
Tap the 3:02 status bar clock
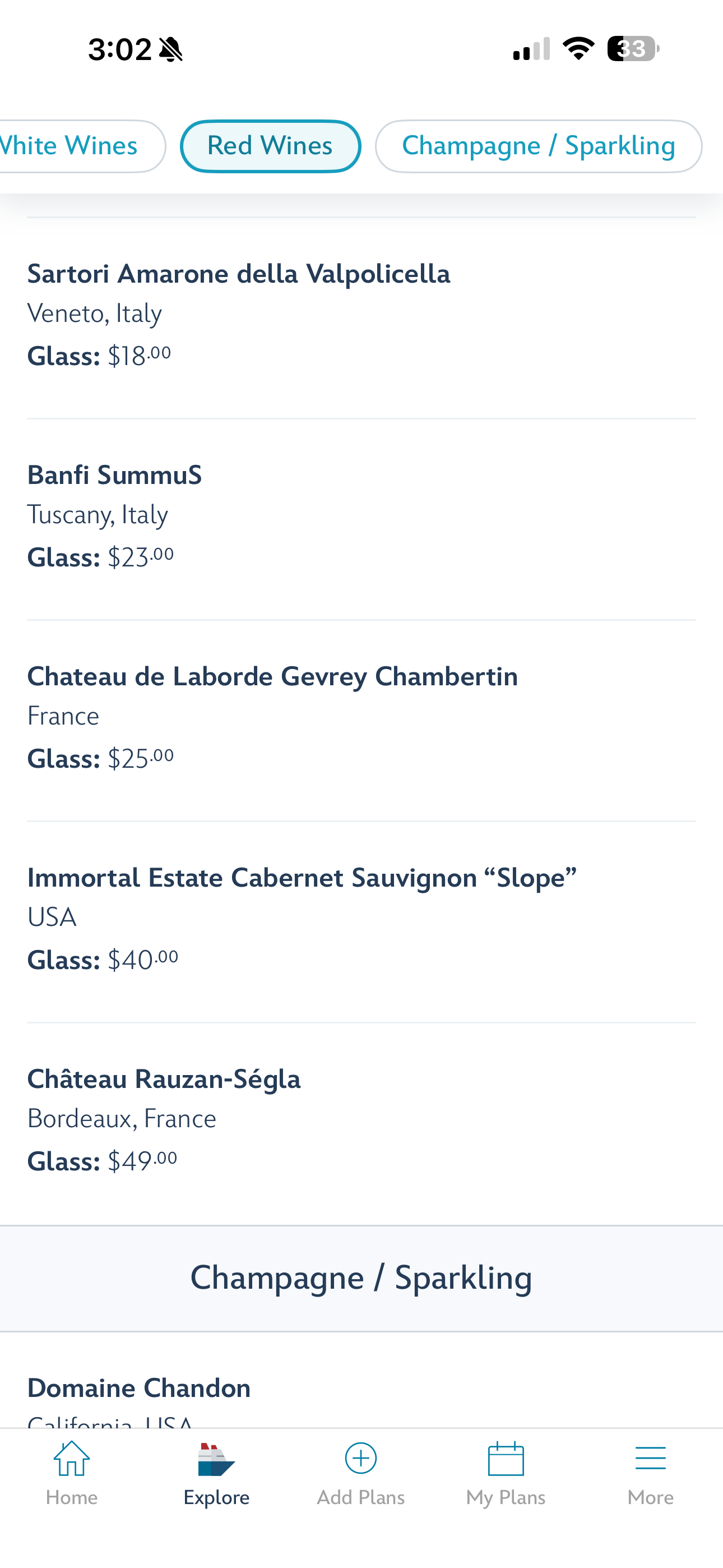point(120,49)
